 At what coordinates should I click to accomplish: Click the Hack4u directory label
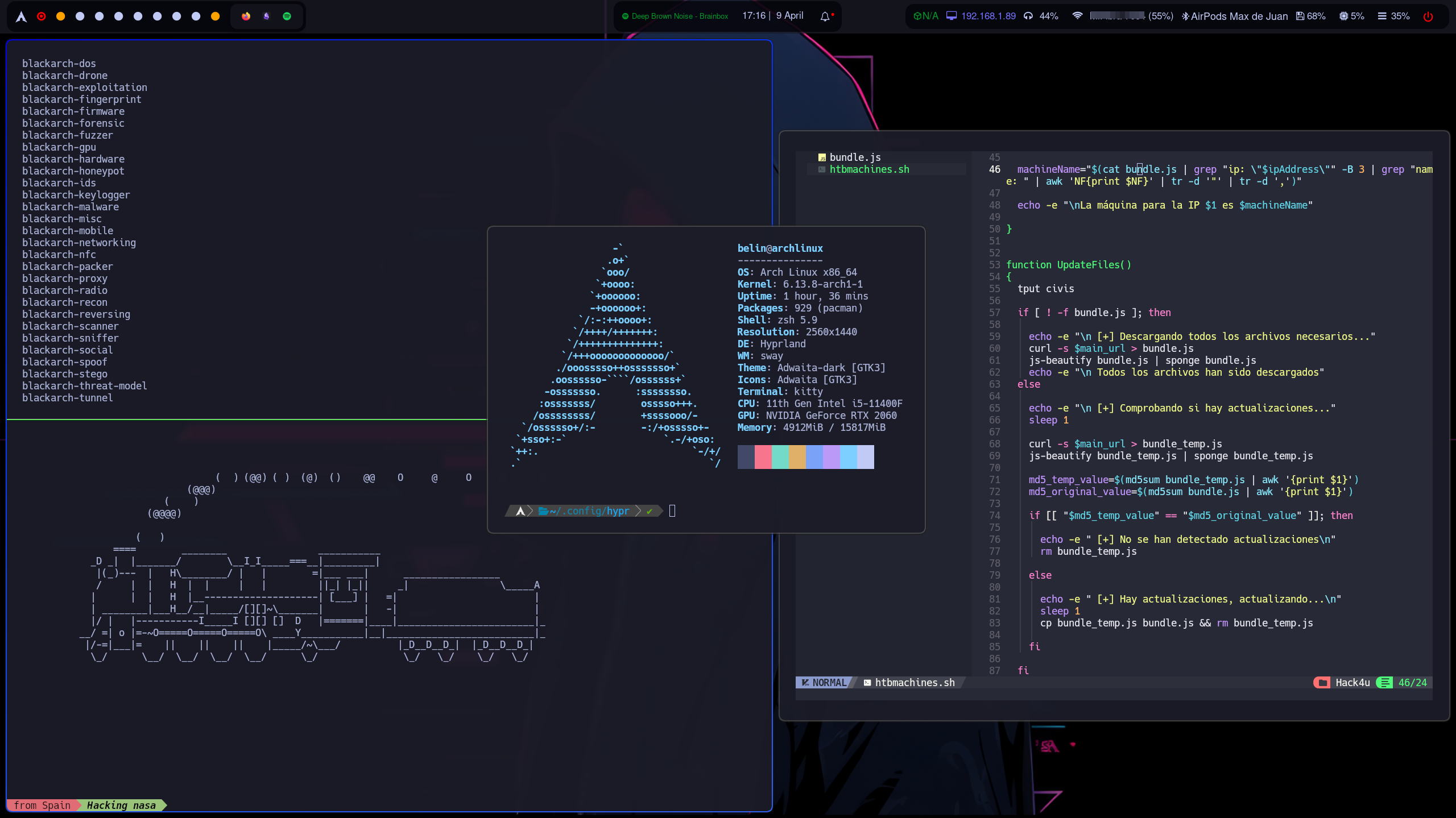pyautogui.click(x=1352, y=683)
